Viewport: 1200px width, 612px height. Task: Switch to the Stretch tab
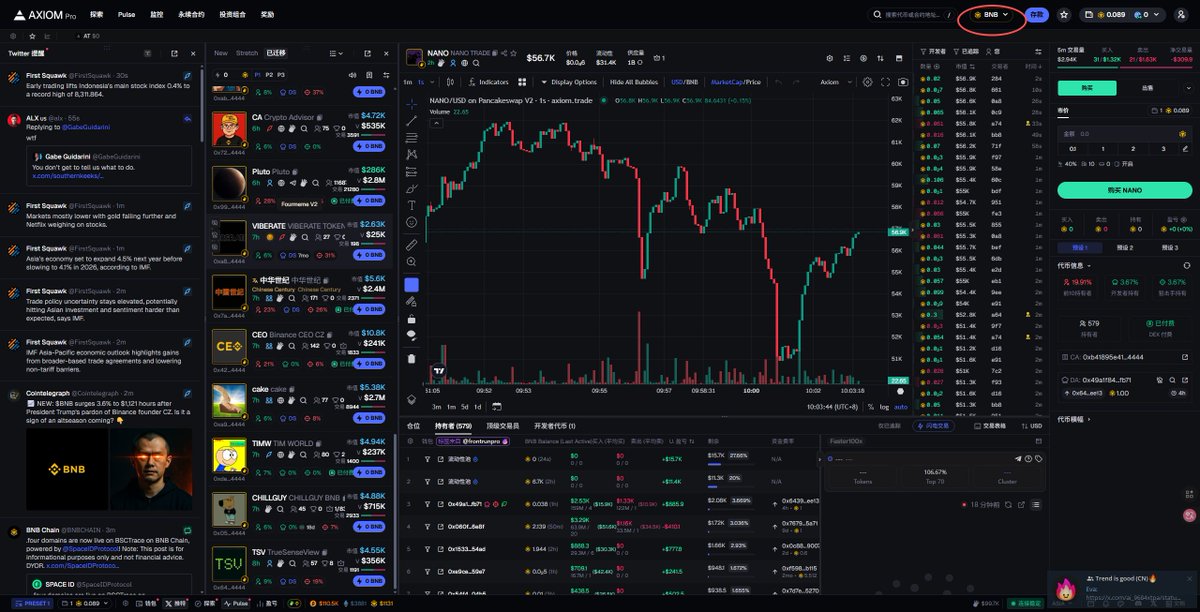(246, 53)
